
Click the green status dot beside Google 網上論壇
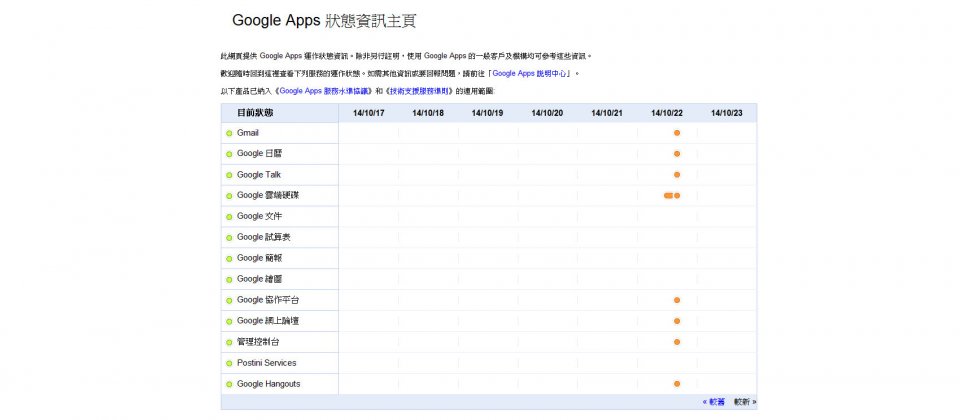(x=229, y=321)
